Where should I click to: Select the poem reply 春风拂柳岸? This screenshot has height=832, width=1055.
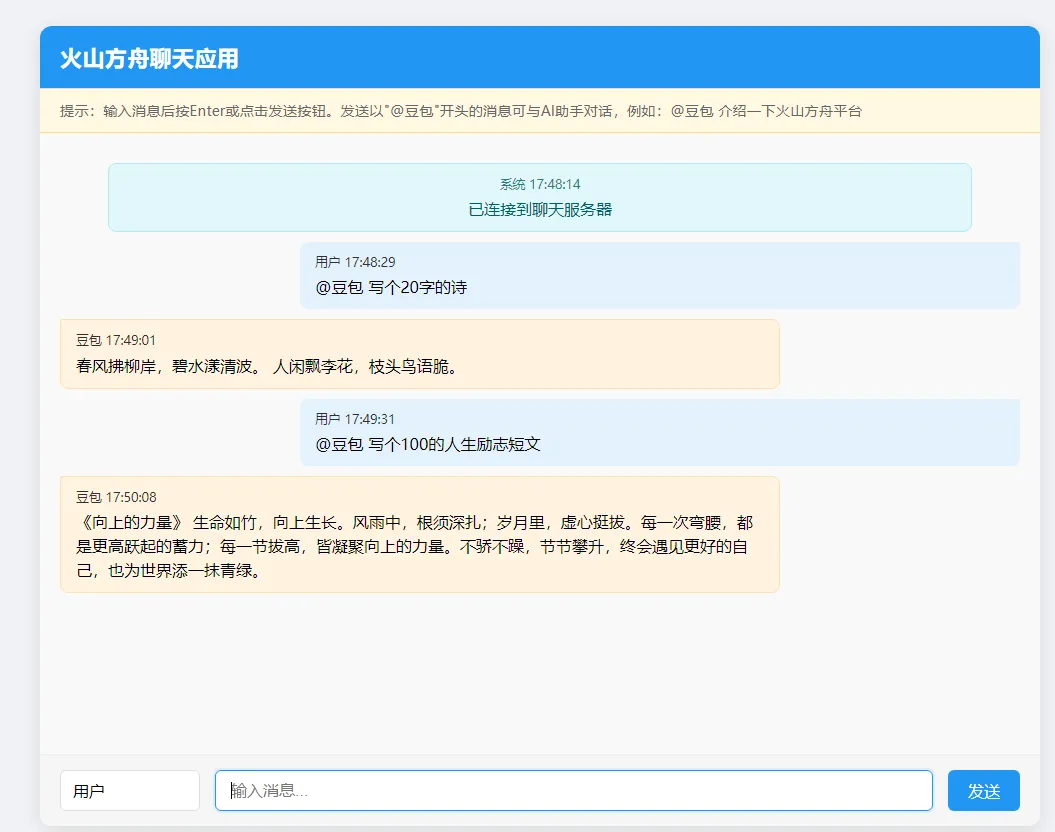point(268,367)
